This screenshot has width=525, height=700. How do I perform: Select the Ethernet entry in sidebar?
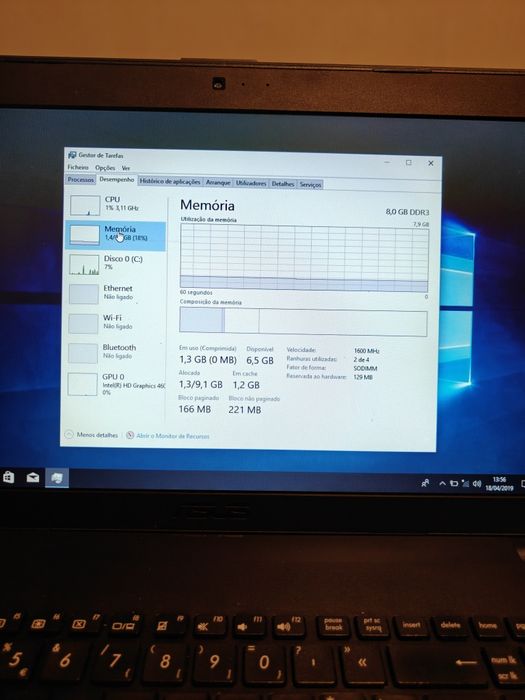click(x=116, y=294)
